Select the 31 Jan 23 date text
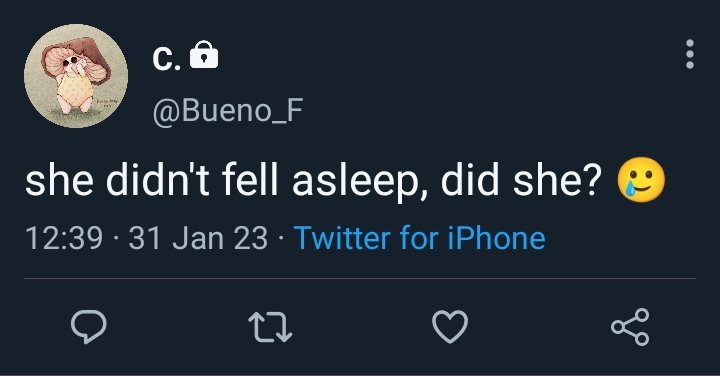The image size is (720, 376). [198, 239]
